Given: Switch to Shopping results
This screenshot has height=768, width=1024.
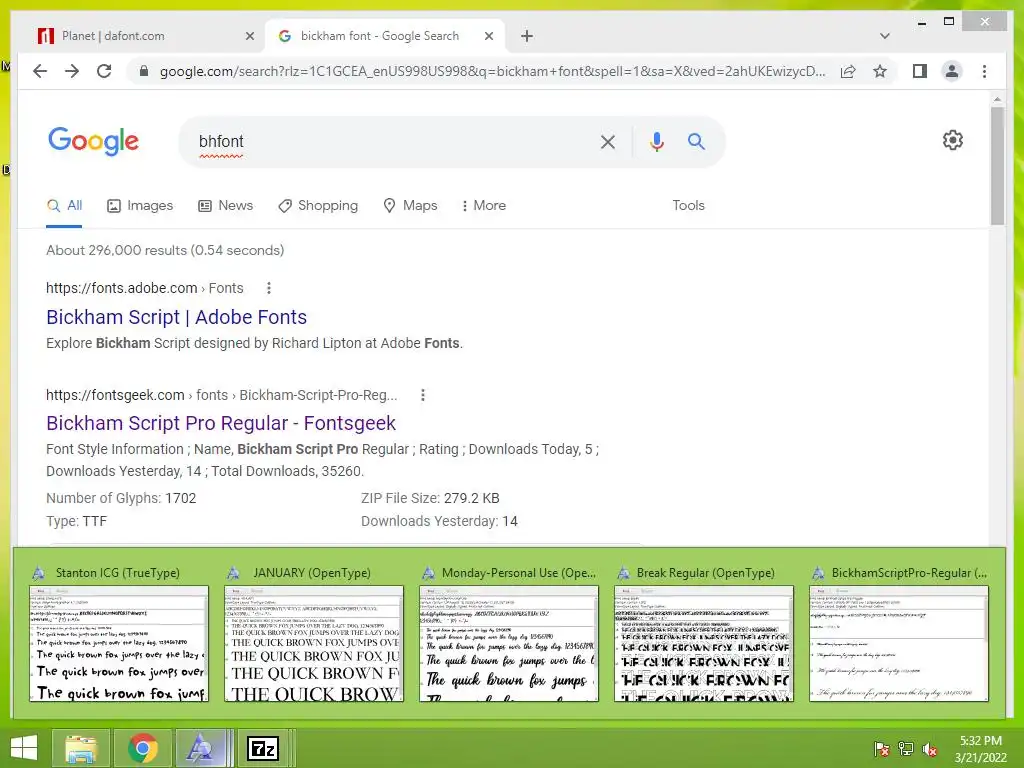Looking at the screenshot, I should [318, 206].
